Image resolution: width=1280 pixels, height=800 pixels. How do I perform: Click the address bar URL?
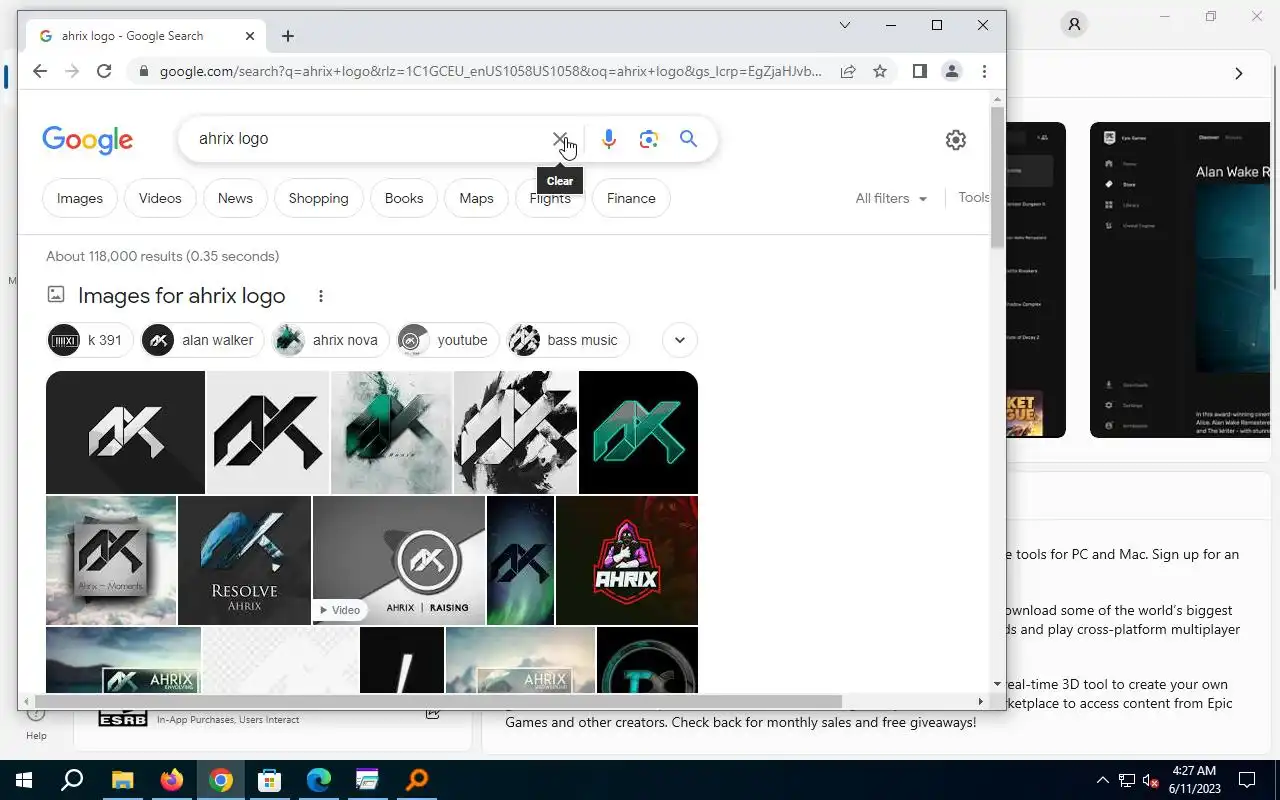pyautogui.click(x=490, y=71)
